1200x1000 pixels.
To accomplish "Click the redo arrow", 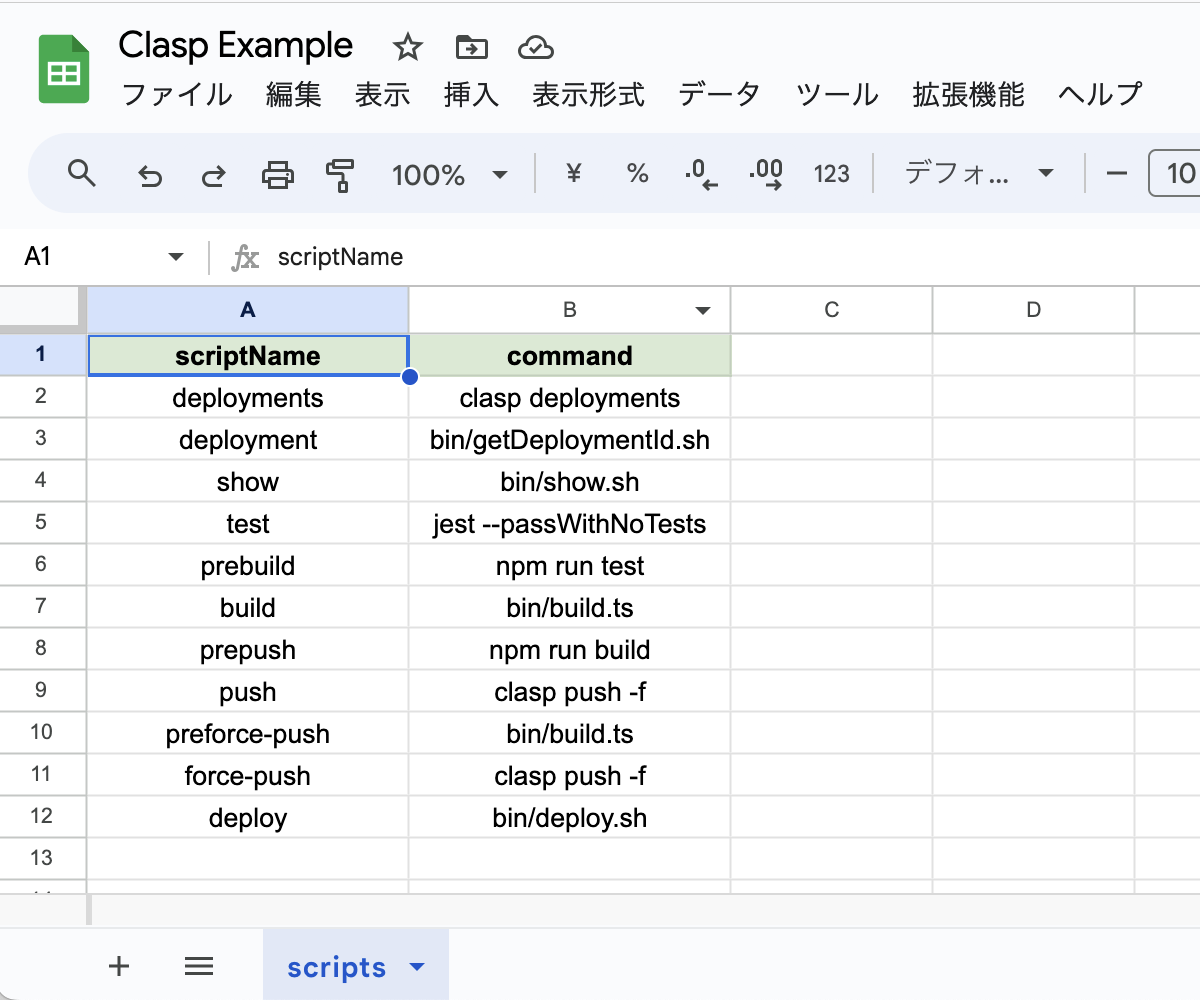I will click(x=213, y=176).
